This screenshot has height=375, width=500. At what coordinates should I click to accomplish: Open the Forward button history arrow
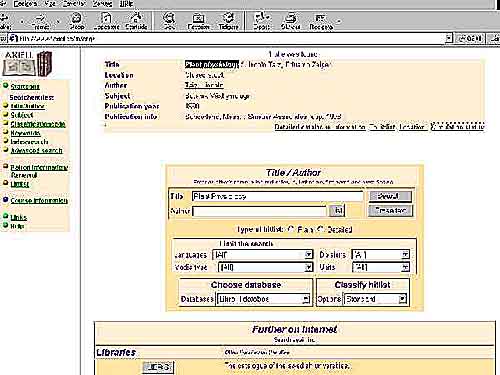tap(59, 21)
